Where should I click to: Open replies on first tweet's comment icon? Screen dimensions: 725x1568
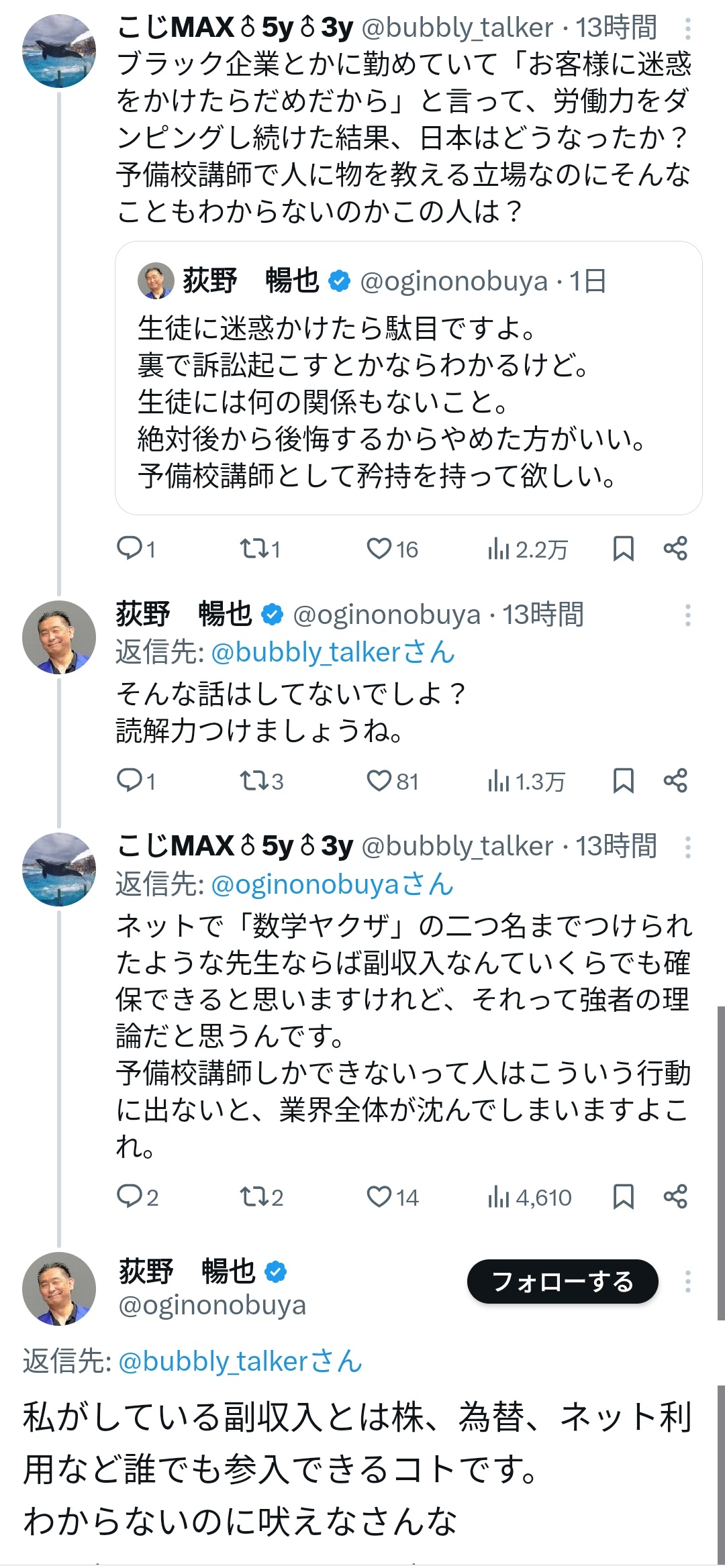128,549
